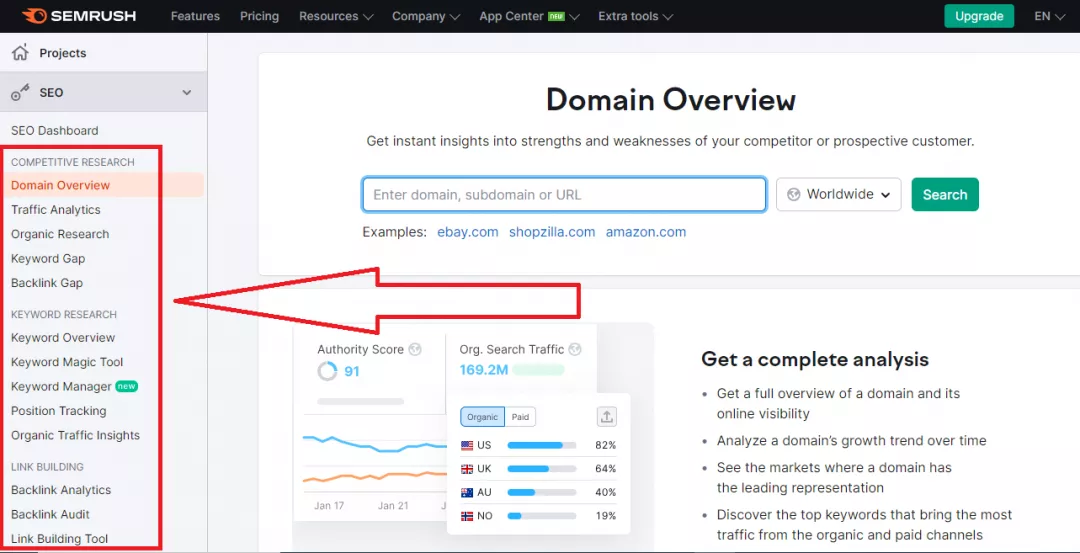
Task: Click the 'new' badge beside Keyword Manager
Action: (x=126, y=386)
